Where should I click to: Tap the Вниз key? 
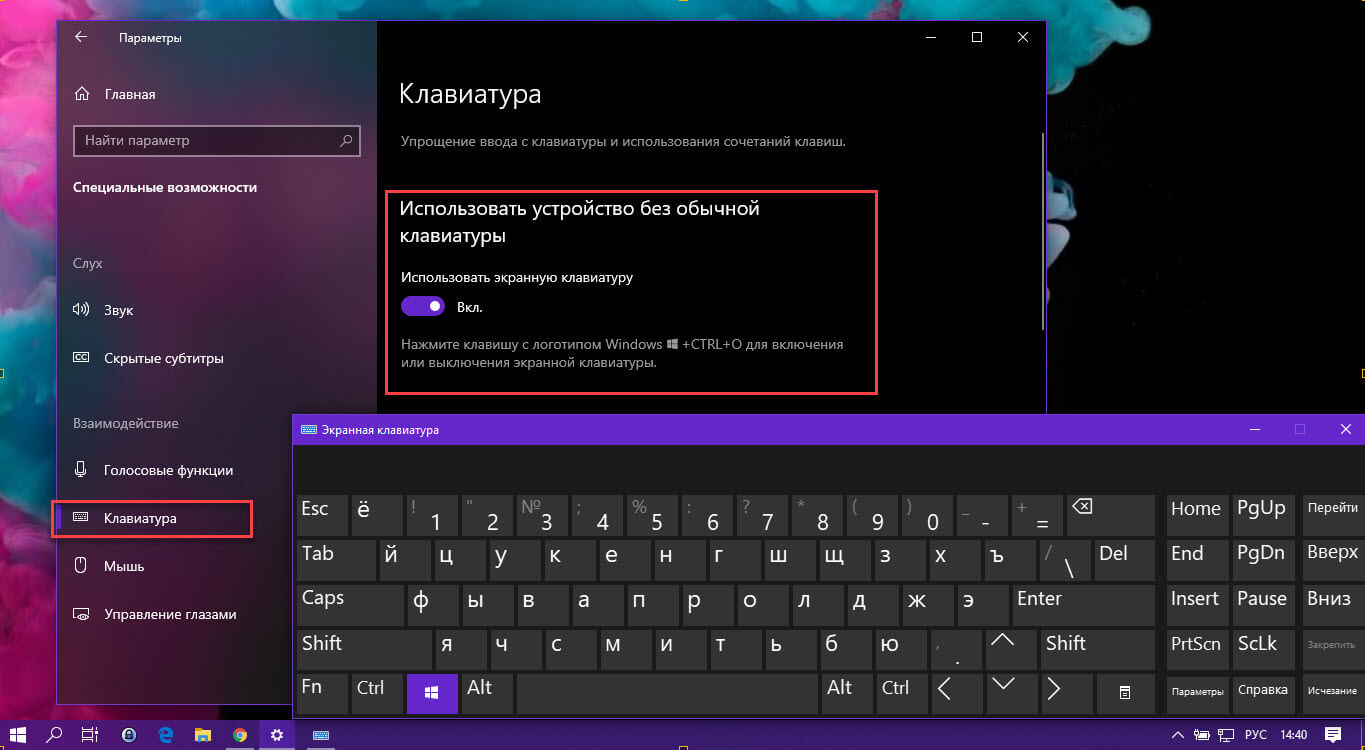pos(1332,604)
